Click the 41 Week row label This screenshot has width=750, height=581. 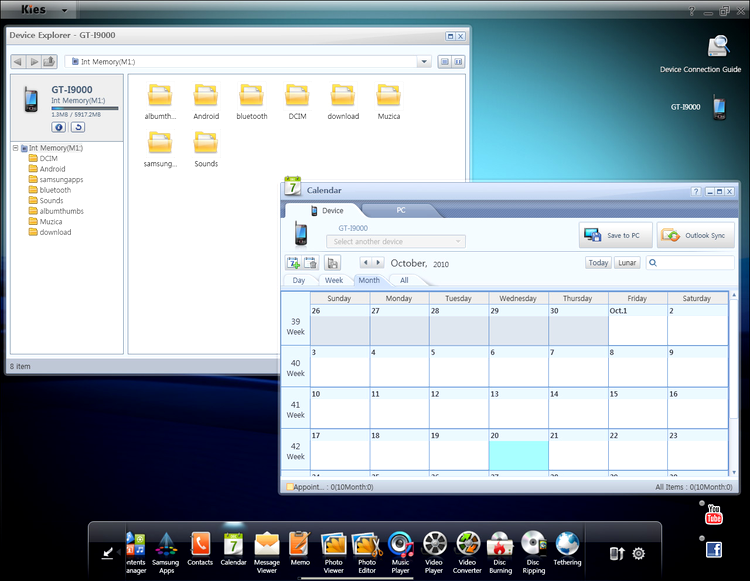[x=296, y=409]
